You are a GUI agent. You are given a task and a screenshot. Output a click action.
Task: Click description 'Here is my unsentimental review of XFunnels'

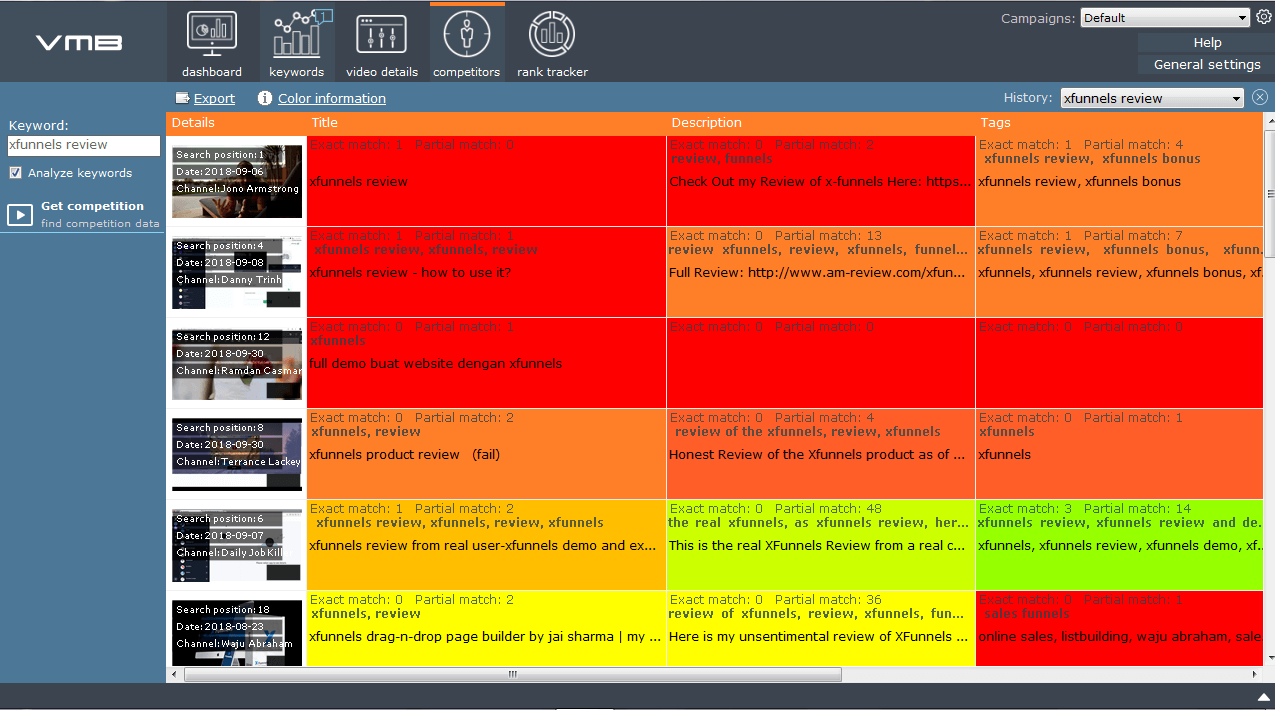coord(820,637)
